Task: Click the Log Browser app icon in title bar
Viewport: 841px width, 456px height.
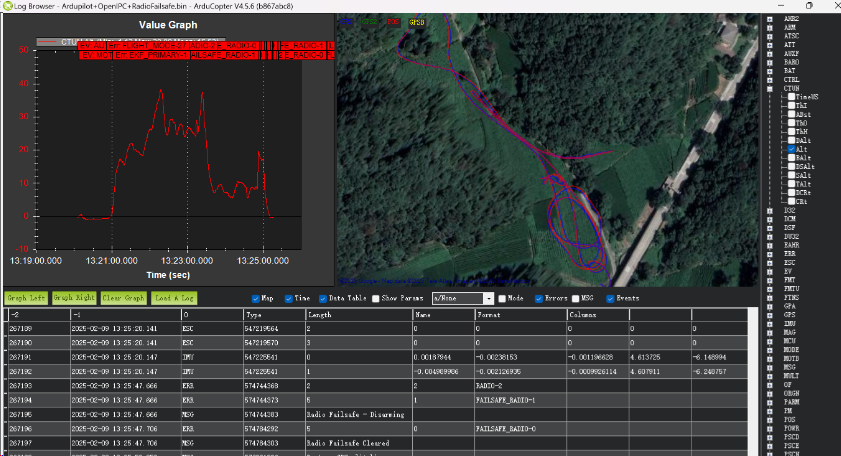Action: coord(7,6)
